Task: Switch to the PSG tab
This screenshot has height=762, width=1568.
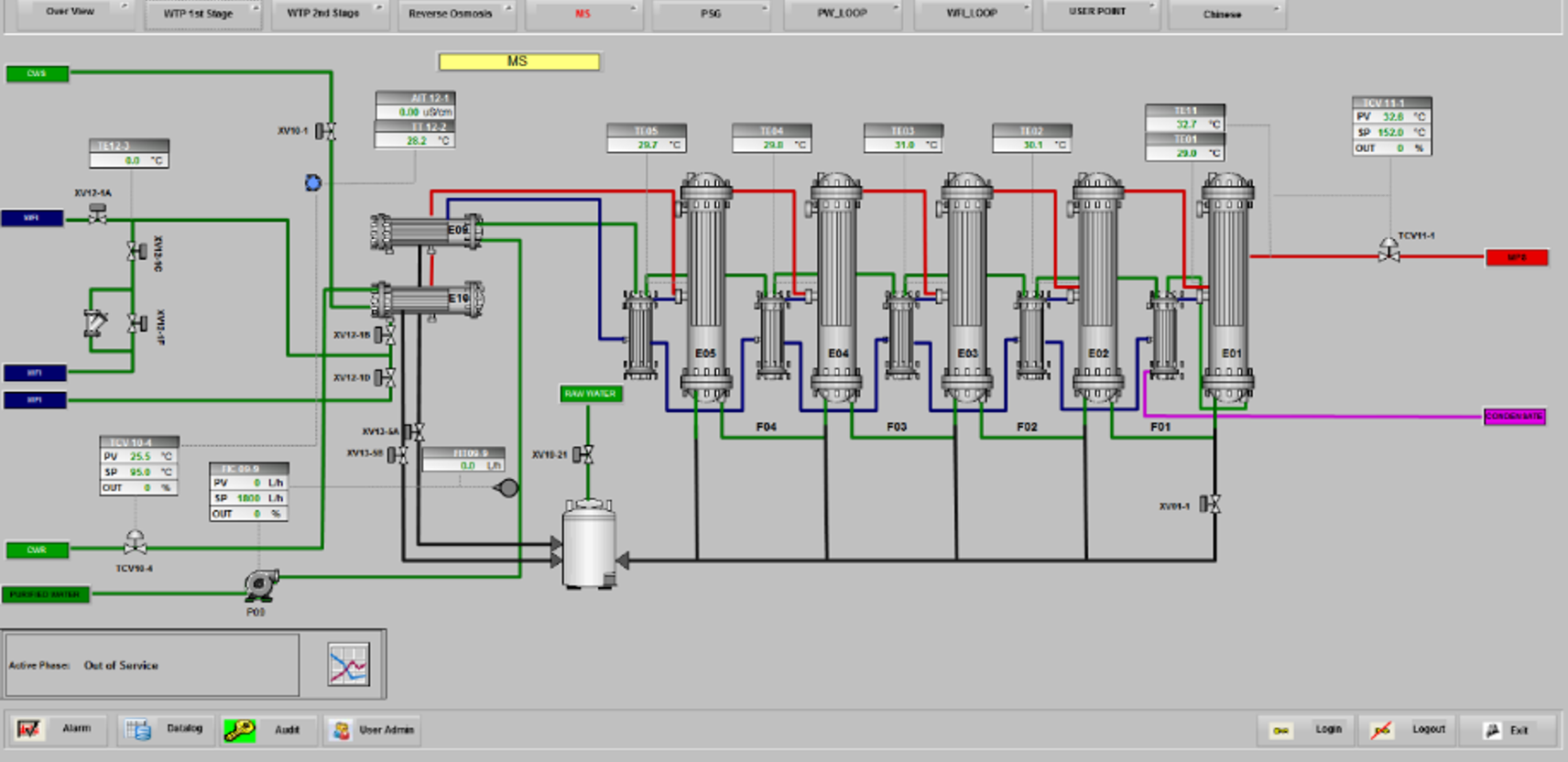Action: (711, 14)
